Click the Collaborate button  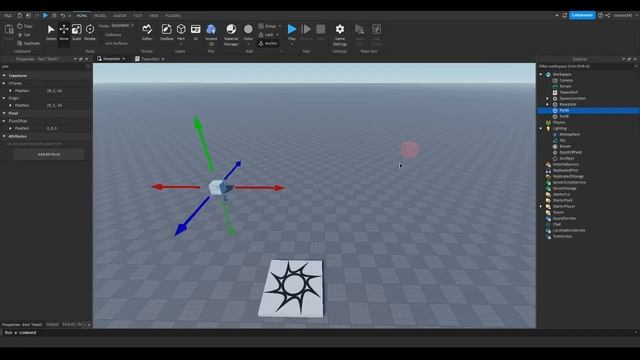[x=582, y=16]
